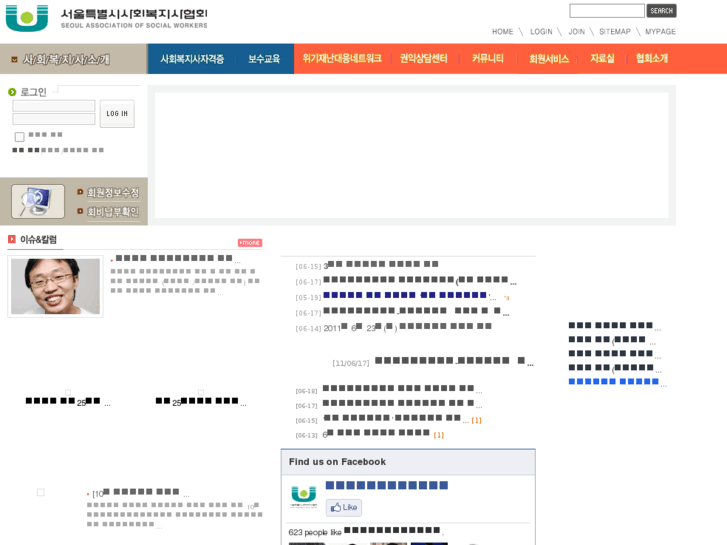
Task: Toggle the checkbox below the login fields
Action: pyautogui.click(x=19, y=137)
